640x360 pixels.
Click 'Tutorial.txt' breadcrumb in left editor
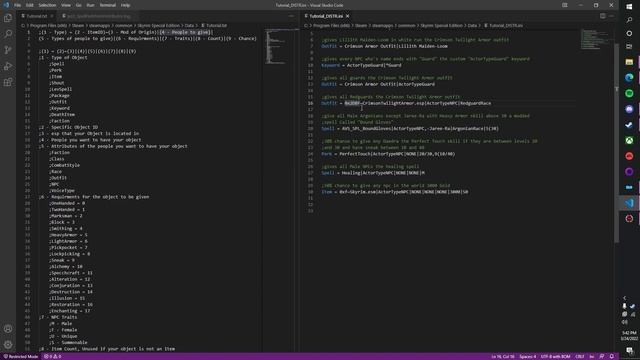[216, 25]
